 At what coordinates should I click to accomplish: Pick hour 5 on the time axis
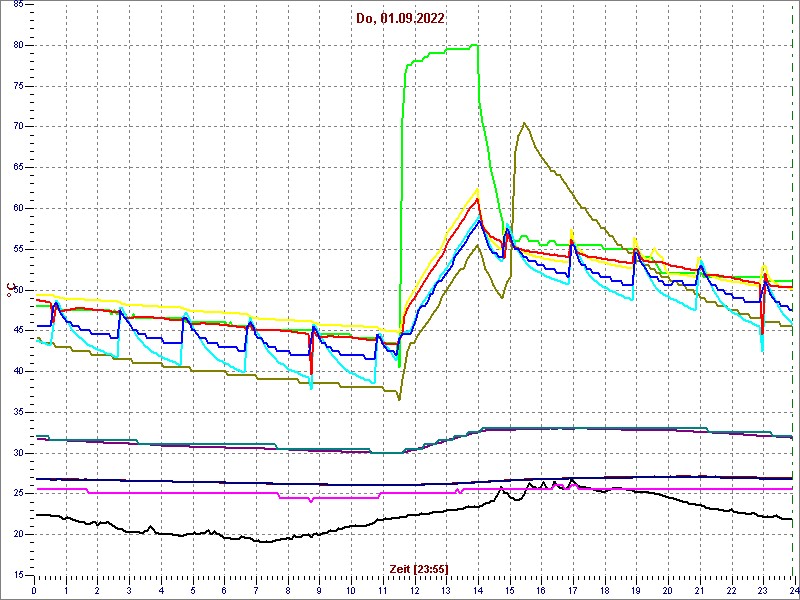pyautogui.click(x=192, y=590)
